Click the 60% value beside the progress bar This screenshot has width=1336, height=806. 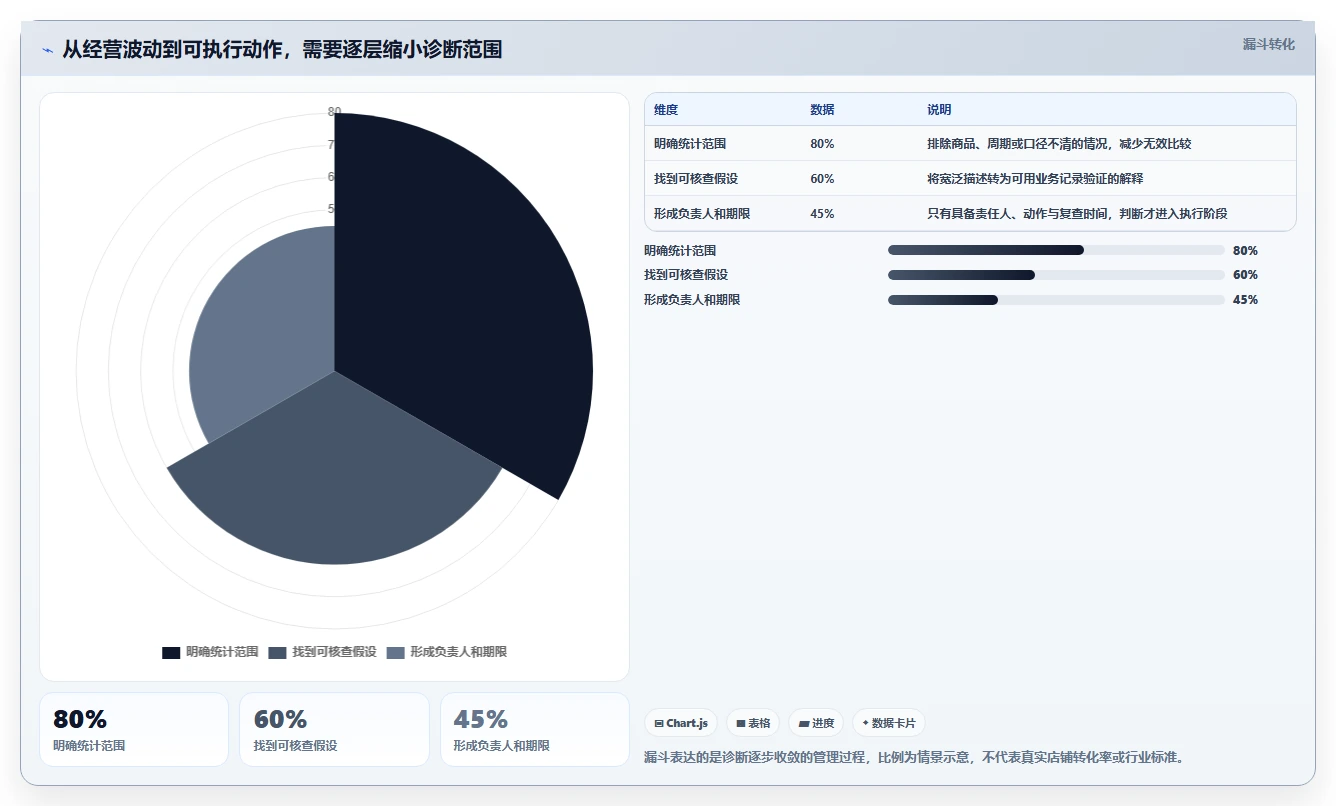click(x=1245, y=275)
